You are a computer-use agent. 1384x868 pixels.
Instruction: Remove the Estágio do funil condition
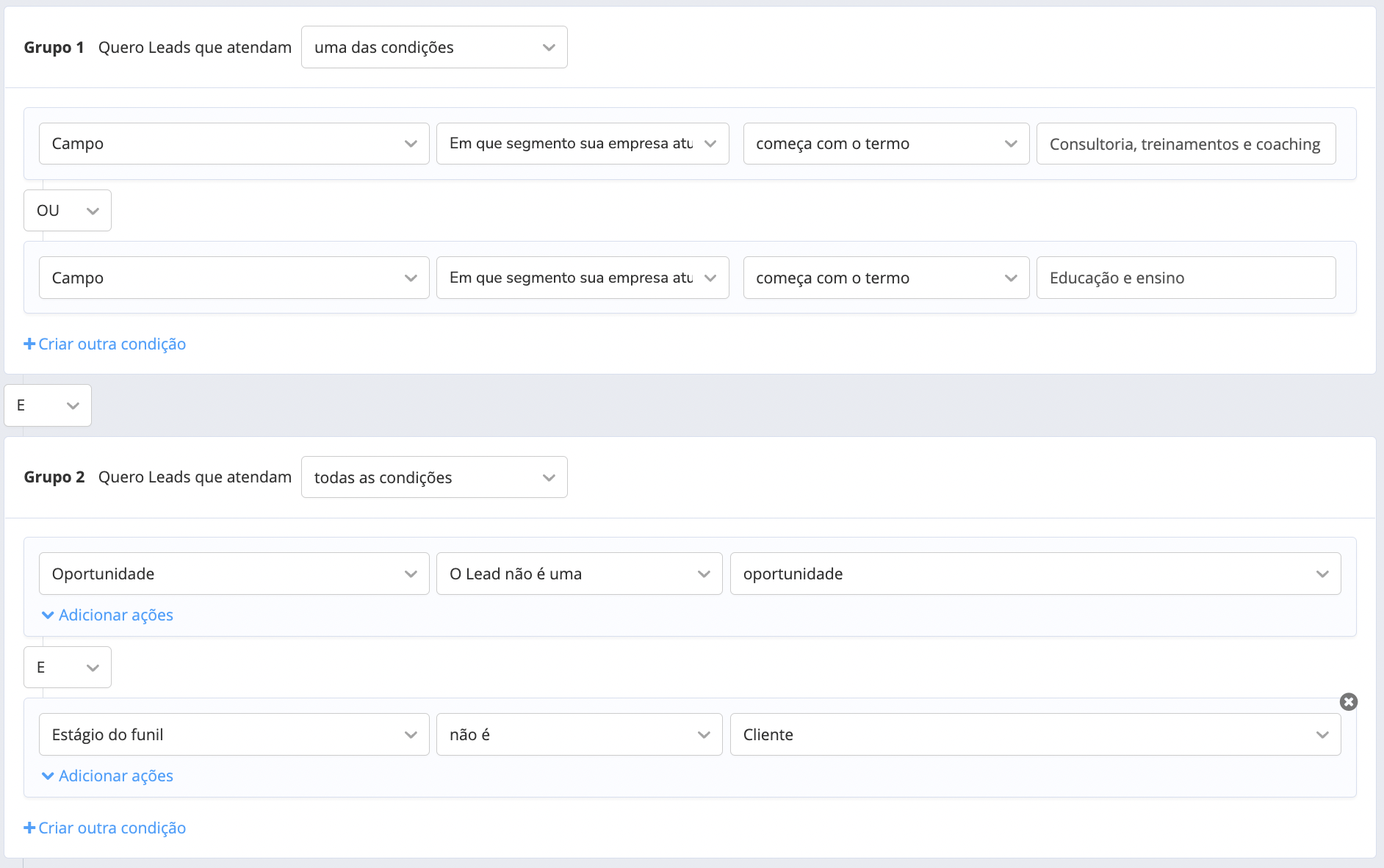point(1348,702)
